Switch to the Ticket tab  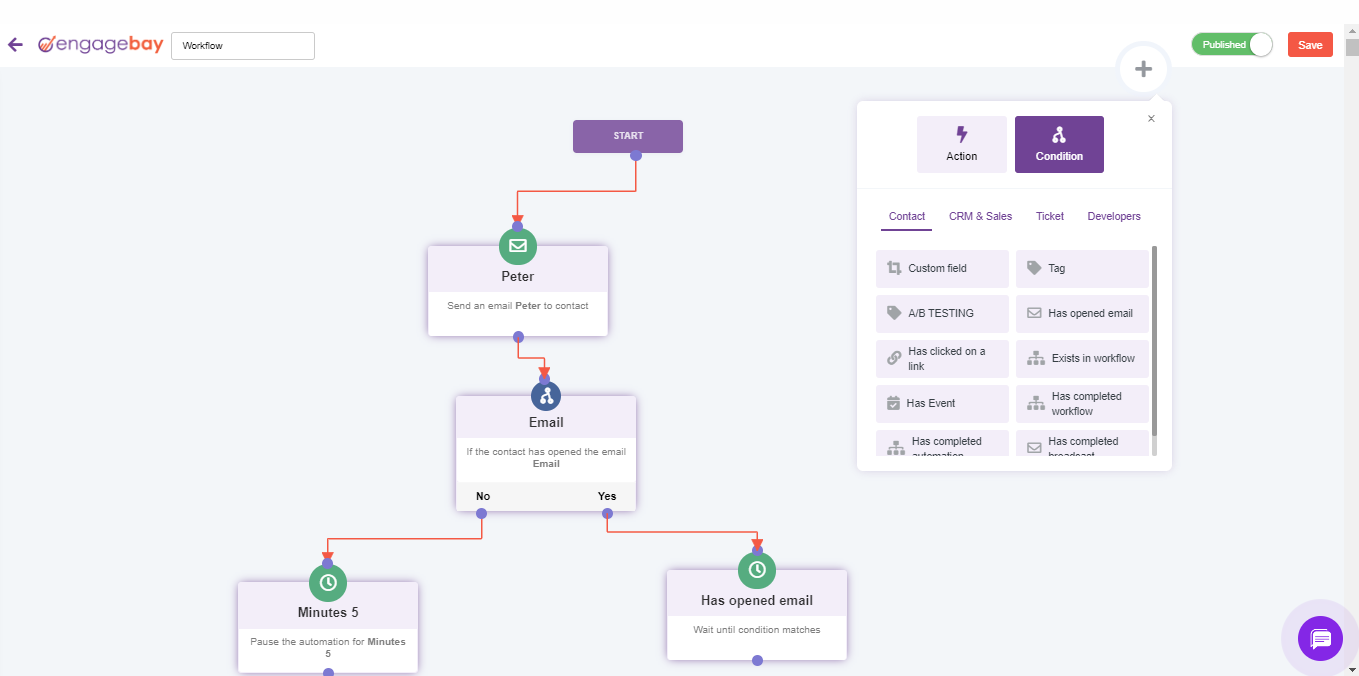click(1050, 216)
